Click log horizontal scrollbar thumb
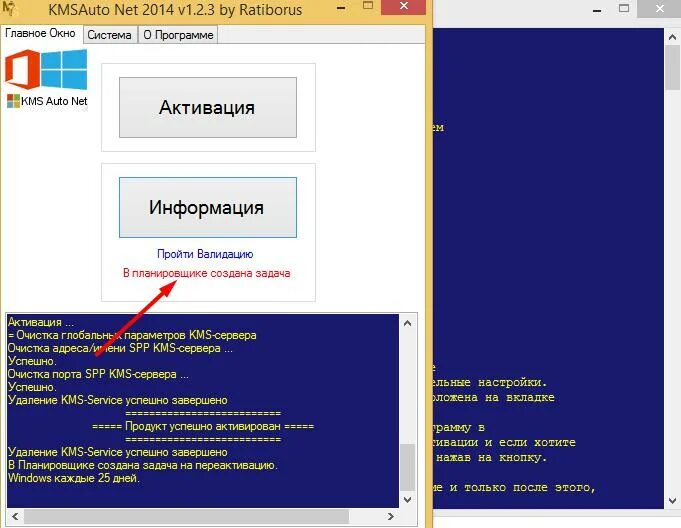The height and width of the screenshot is (528, 681). tap(186, 516)
